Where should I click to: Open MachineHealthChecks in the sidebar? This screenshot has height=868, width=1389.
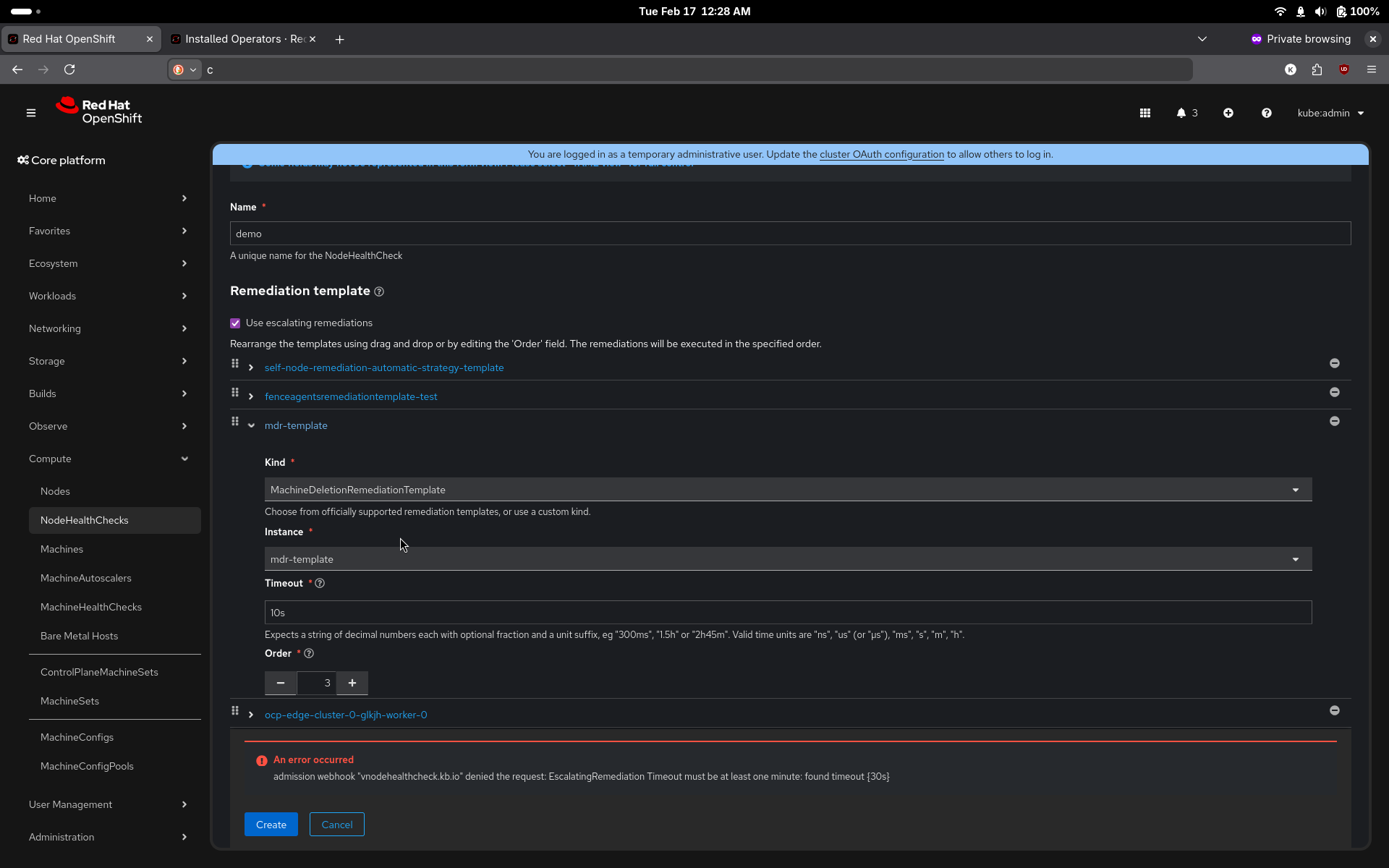(91, 607)
